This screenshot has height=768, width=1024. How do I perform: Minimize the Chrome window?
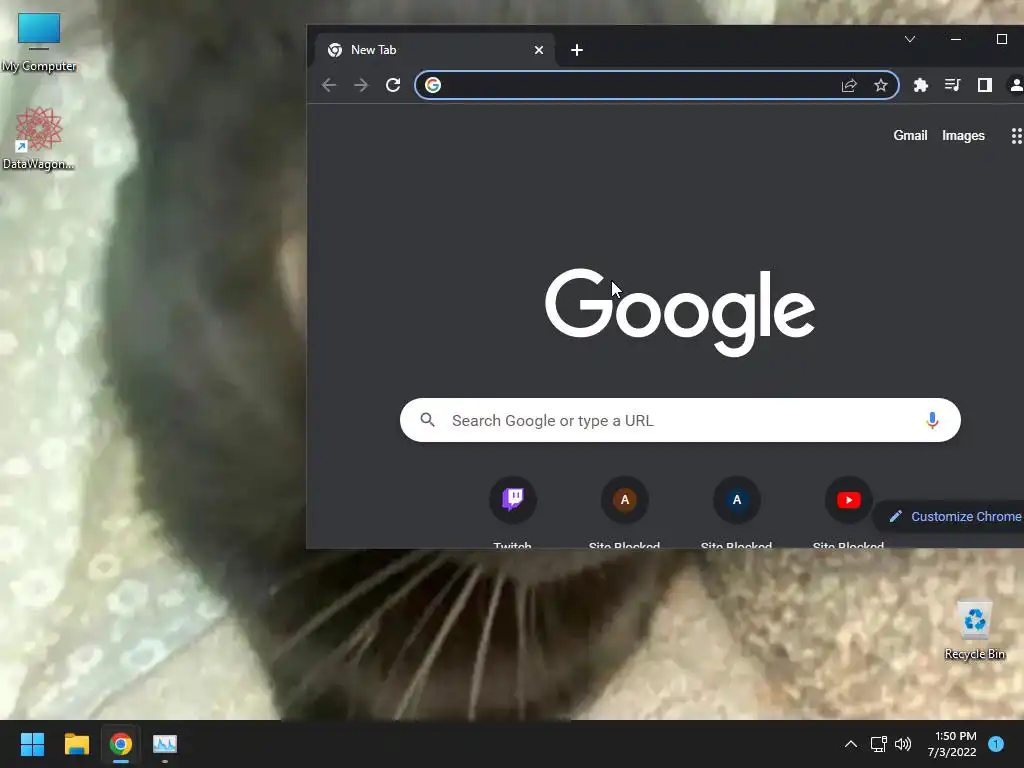pyautogui.click(x=956, y=39)
